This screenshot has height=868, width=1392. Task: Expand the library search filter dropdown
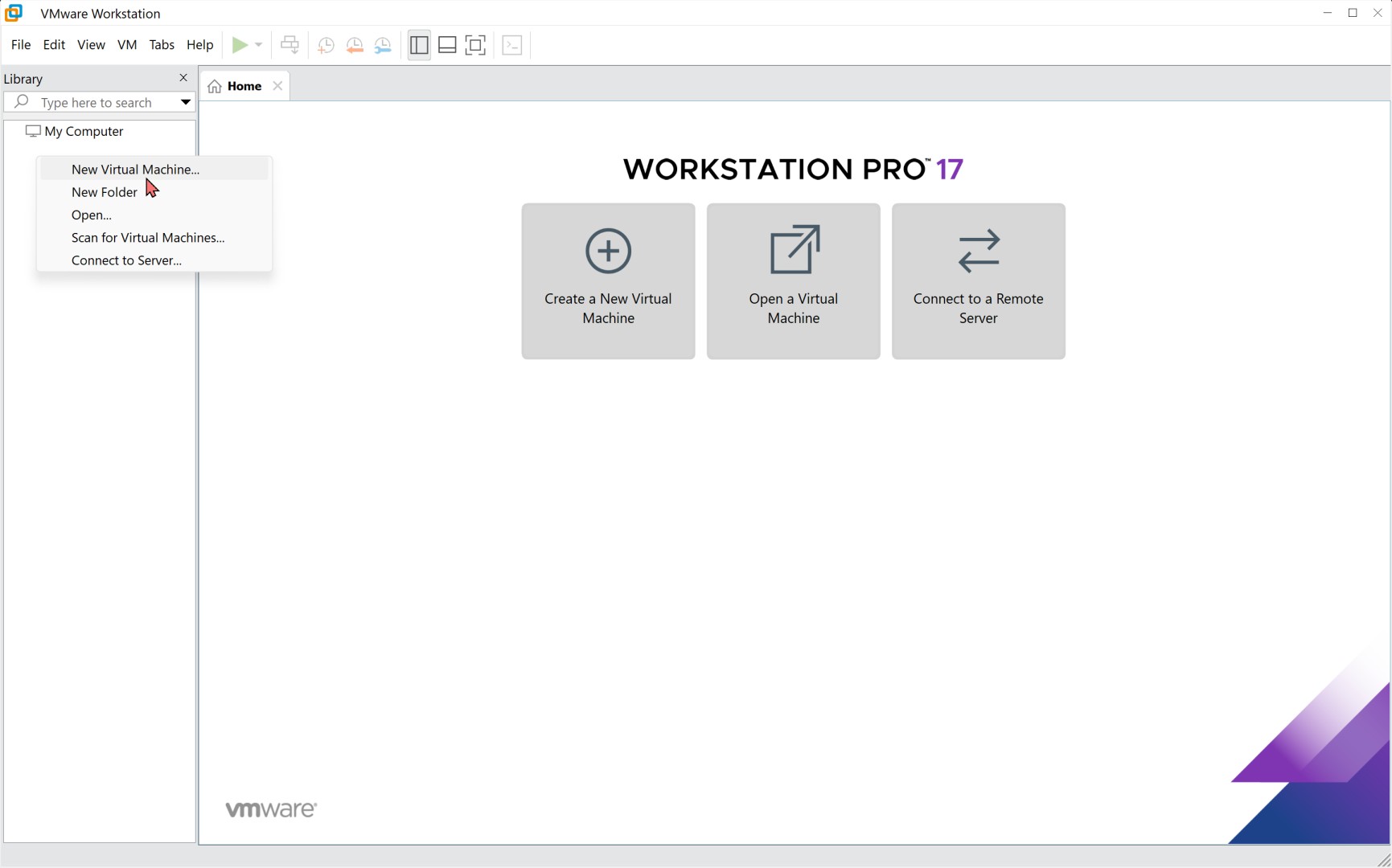[186, 102]
